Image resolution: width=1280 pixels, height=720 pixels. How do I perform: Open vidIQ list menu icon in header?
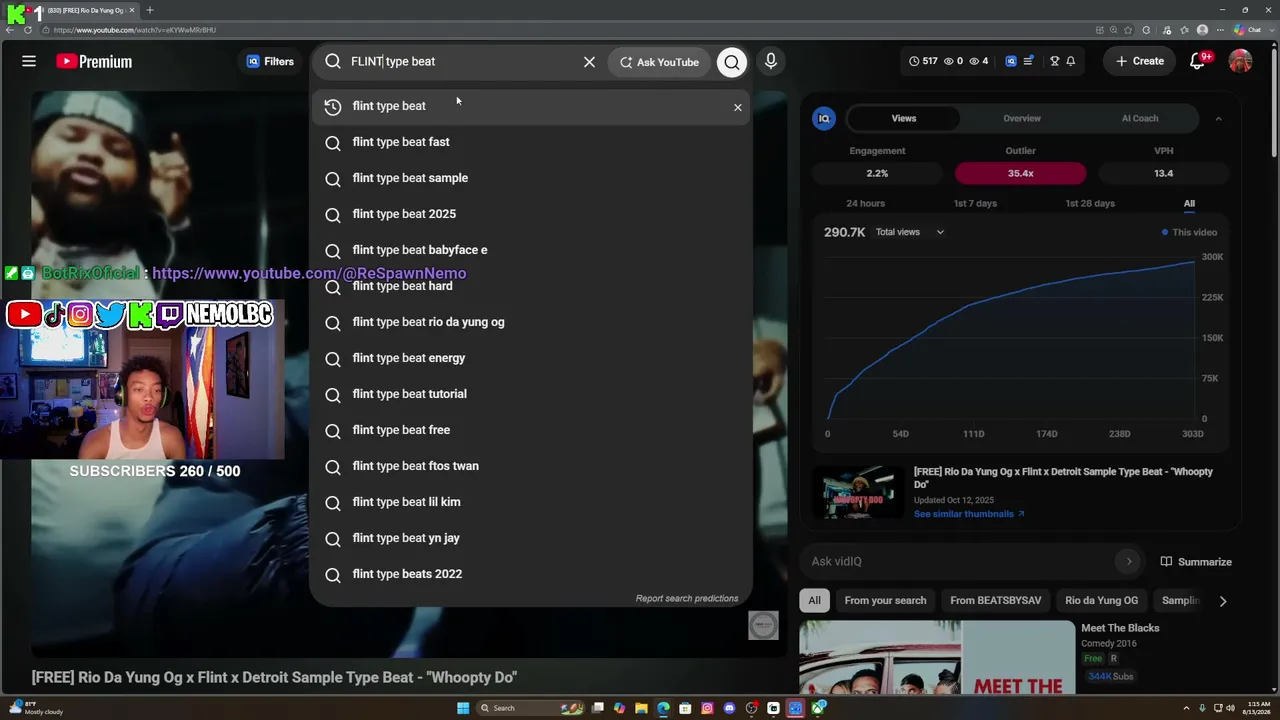pos(1028,61)
